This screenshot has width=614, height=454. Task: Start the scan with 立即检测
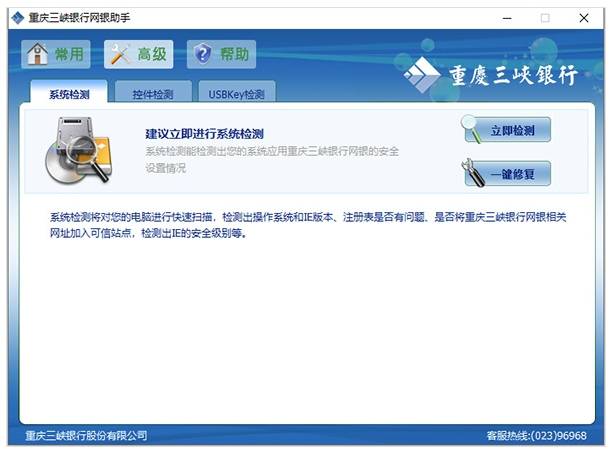(506, 130)
